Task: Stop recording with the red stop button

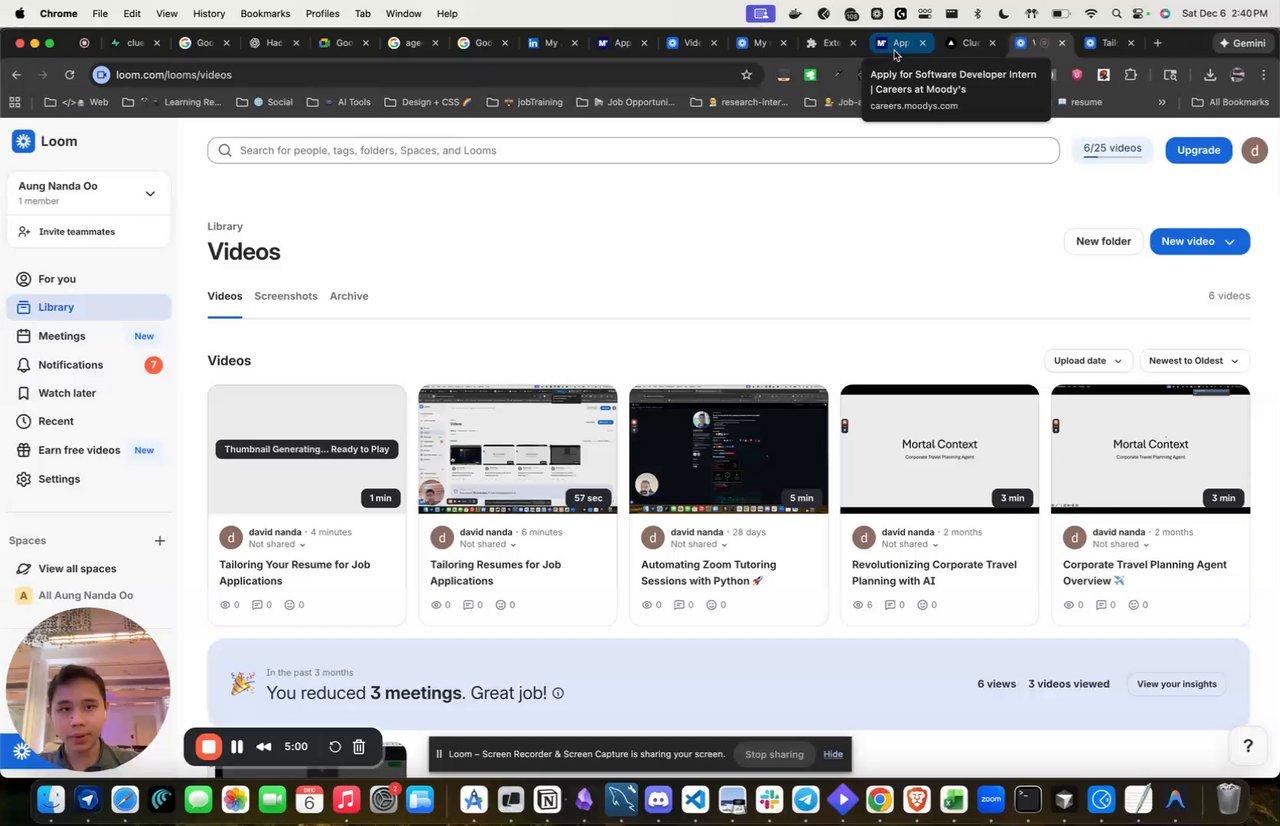Action: (208, 746)
